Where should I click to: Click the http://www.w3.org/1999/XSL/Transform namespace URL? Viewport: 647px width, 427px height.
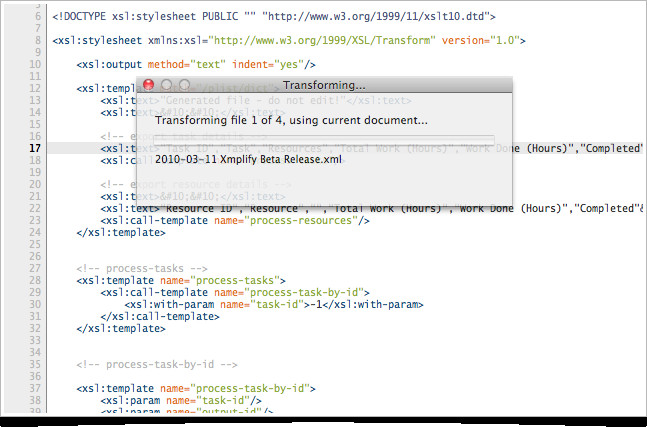[x=322, y=40]
